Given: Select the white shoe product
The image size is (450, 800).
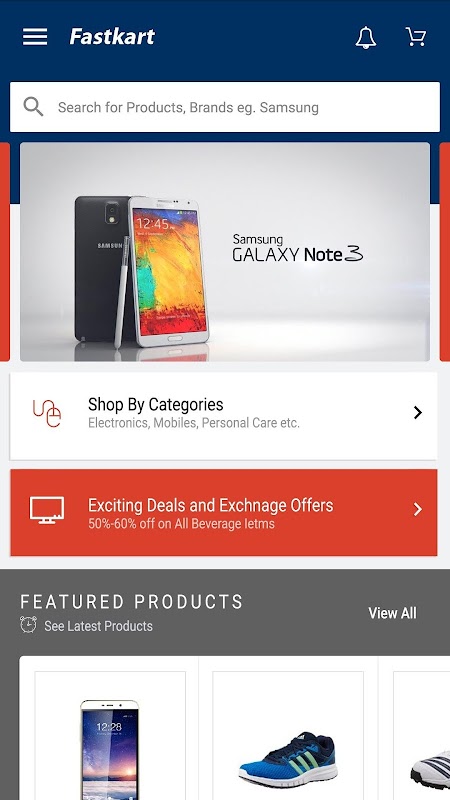Looking at the screenshot, I should [422, 736].
